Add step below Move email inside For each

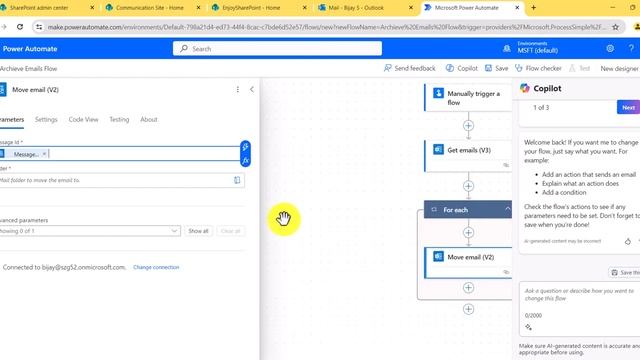468,288
